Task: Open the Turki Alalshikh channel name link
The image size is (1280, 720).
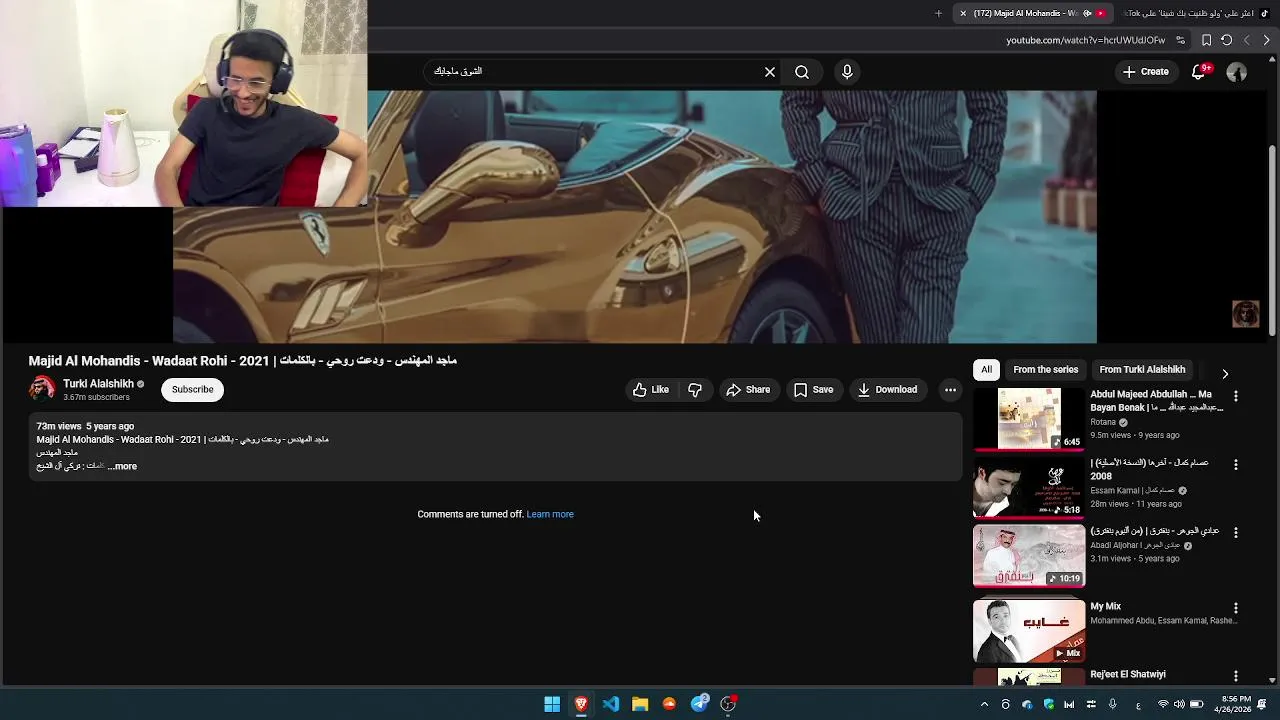Action: pyautogui.click(x=98, y=384)
